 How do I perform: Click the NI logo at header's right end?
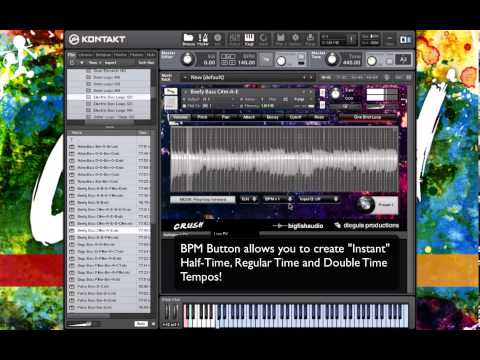click(x=405, y=40)
